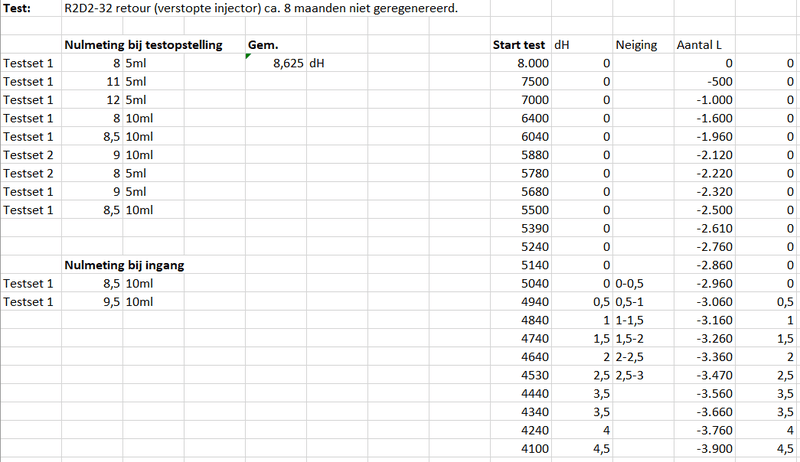Select the Start test value 4240
Screen dimensions: 800x462
pyautogui.click(x=535, y=430)
